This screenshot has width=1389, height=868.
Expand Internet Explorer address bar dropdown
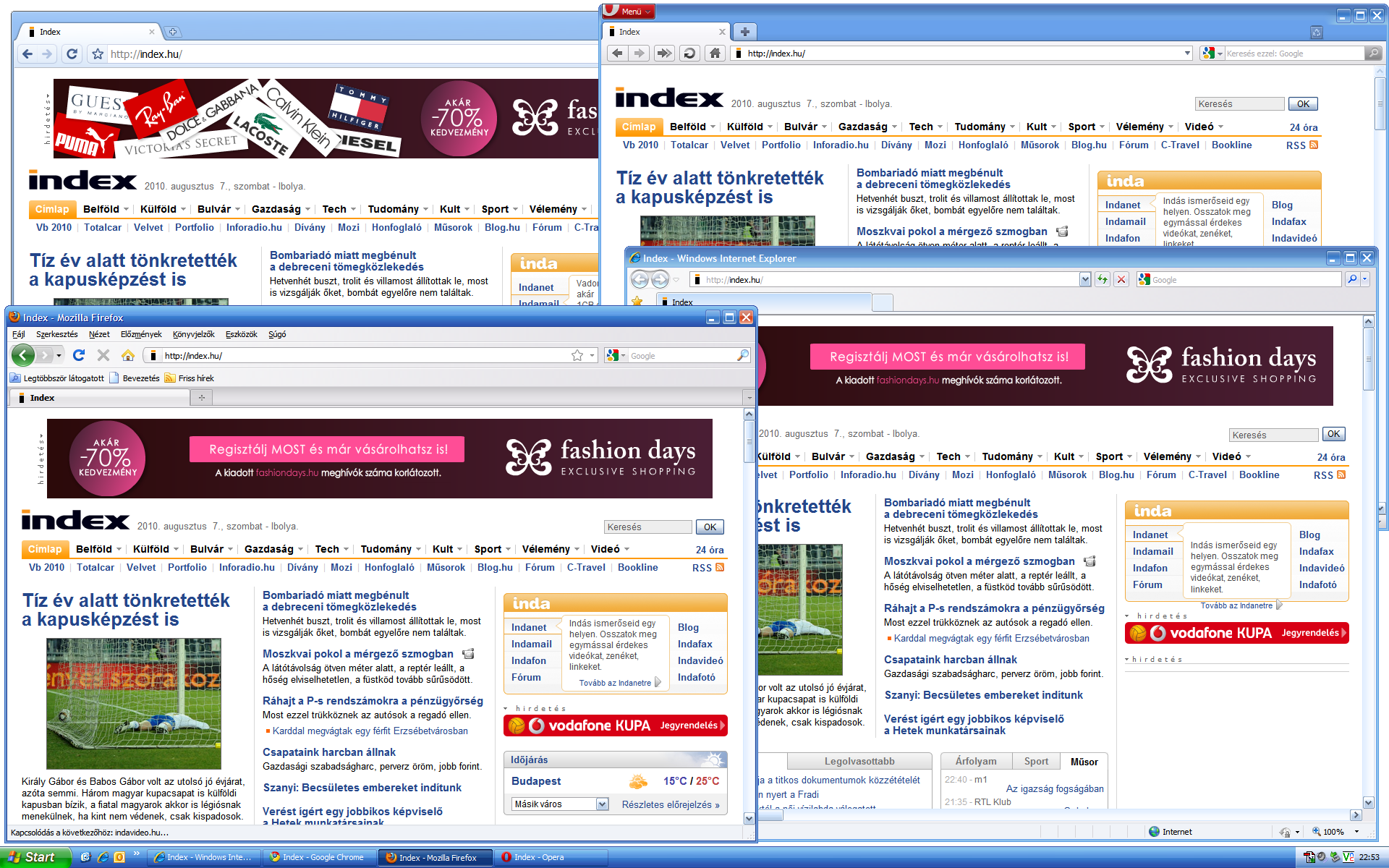coord(1084,279)
